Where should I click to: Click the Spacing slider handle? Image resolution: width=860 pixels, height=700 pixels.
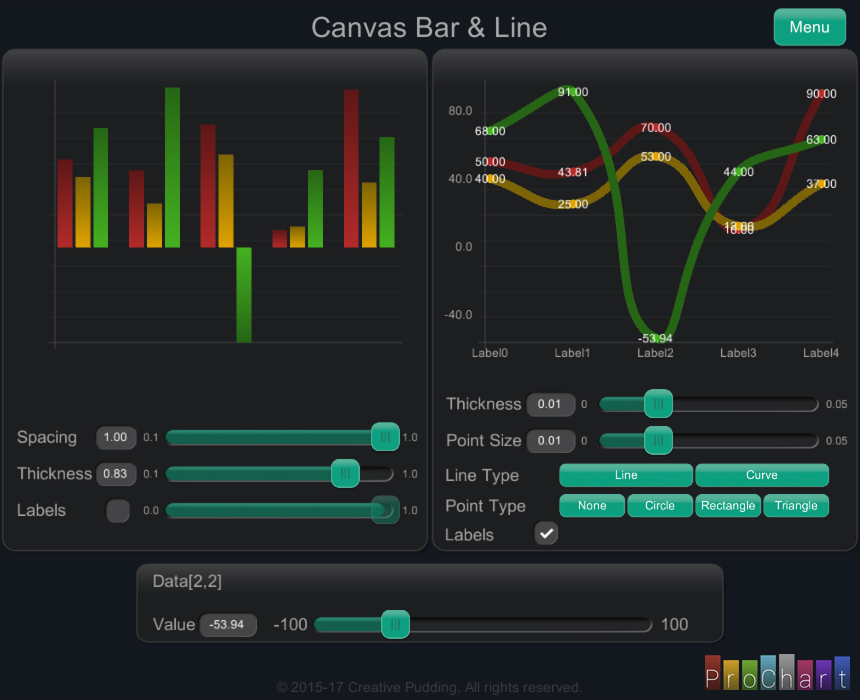pos(385,437)
